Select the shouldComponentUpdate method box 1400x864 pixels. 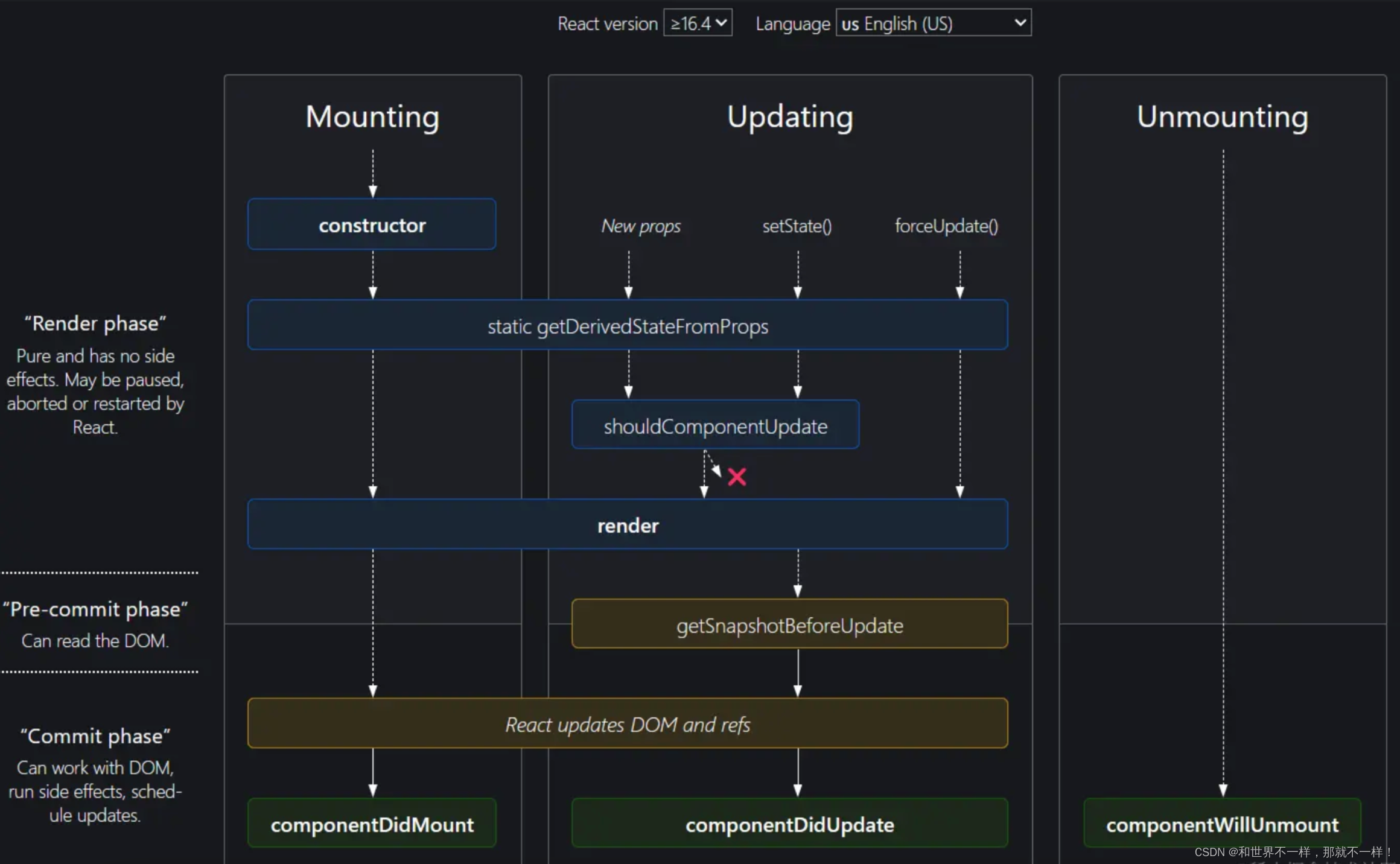click(x=716, y=425)
